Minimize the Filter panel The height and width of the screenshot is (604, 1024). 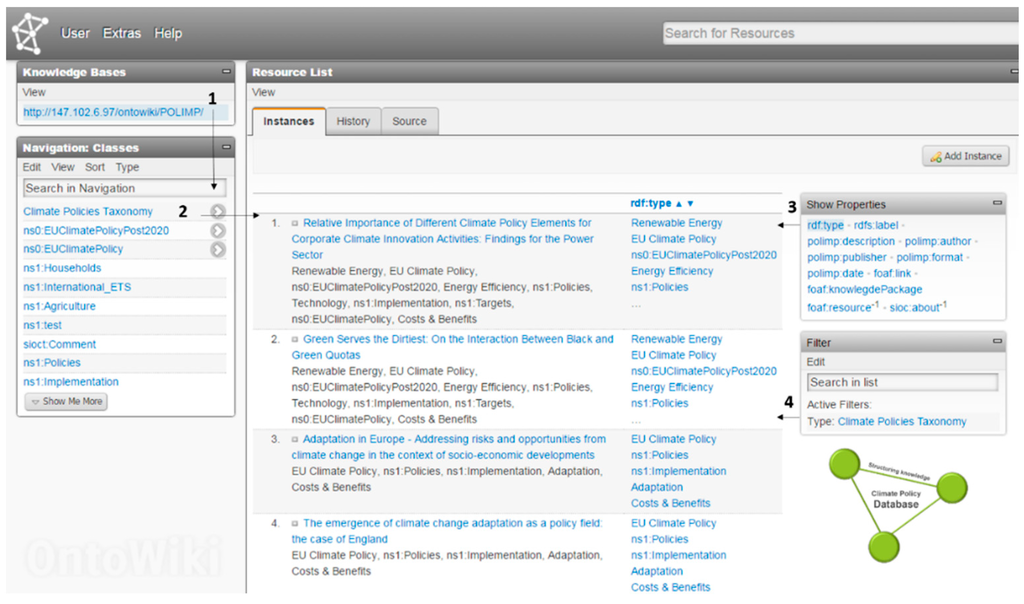point(997,343)
